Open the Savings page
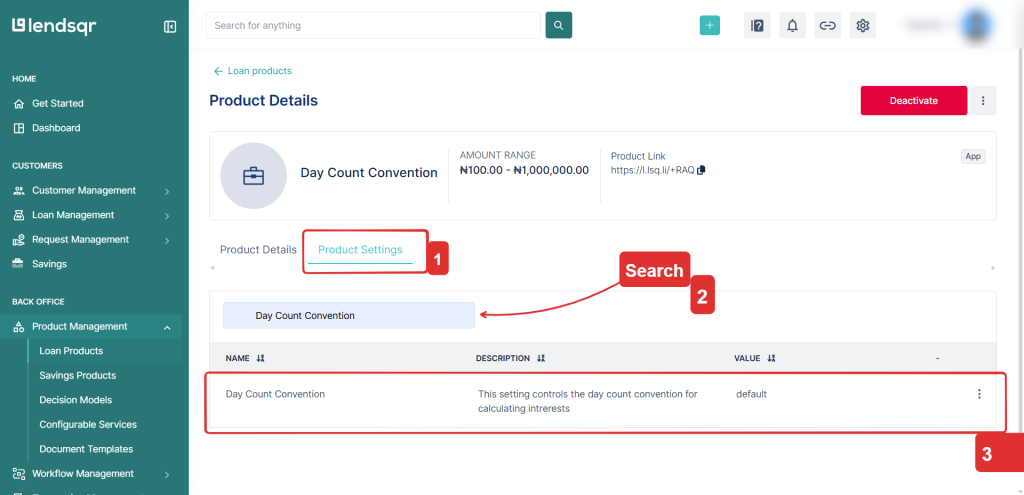Viewport: 1024px width, 495px height. tap(50, 264)
